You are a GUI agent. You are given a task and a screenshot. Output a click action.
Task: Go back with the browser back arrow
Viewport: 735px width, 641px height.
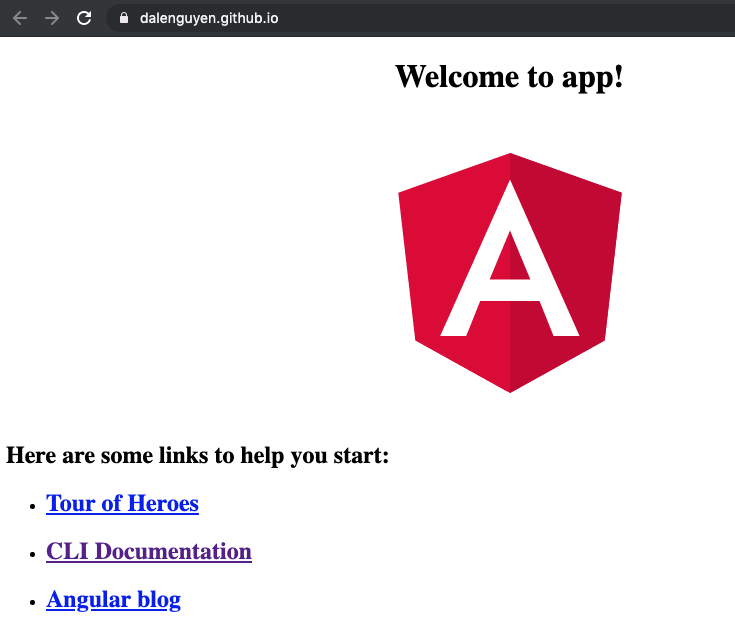(20, 18)
